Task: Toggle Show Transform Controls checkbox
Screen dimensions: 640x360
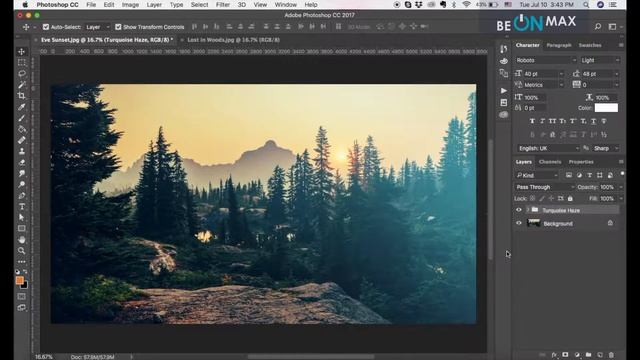Action: click(x=118, y=27)
